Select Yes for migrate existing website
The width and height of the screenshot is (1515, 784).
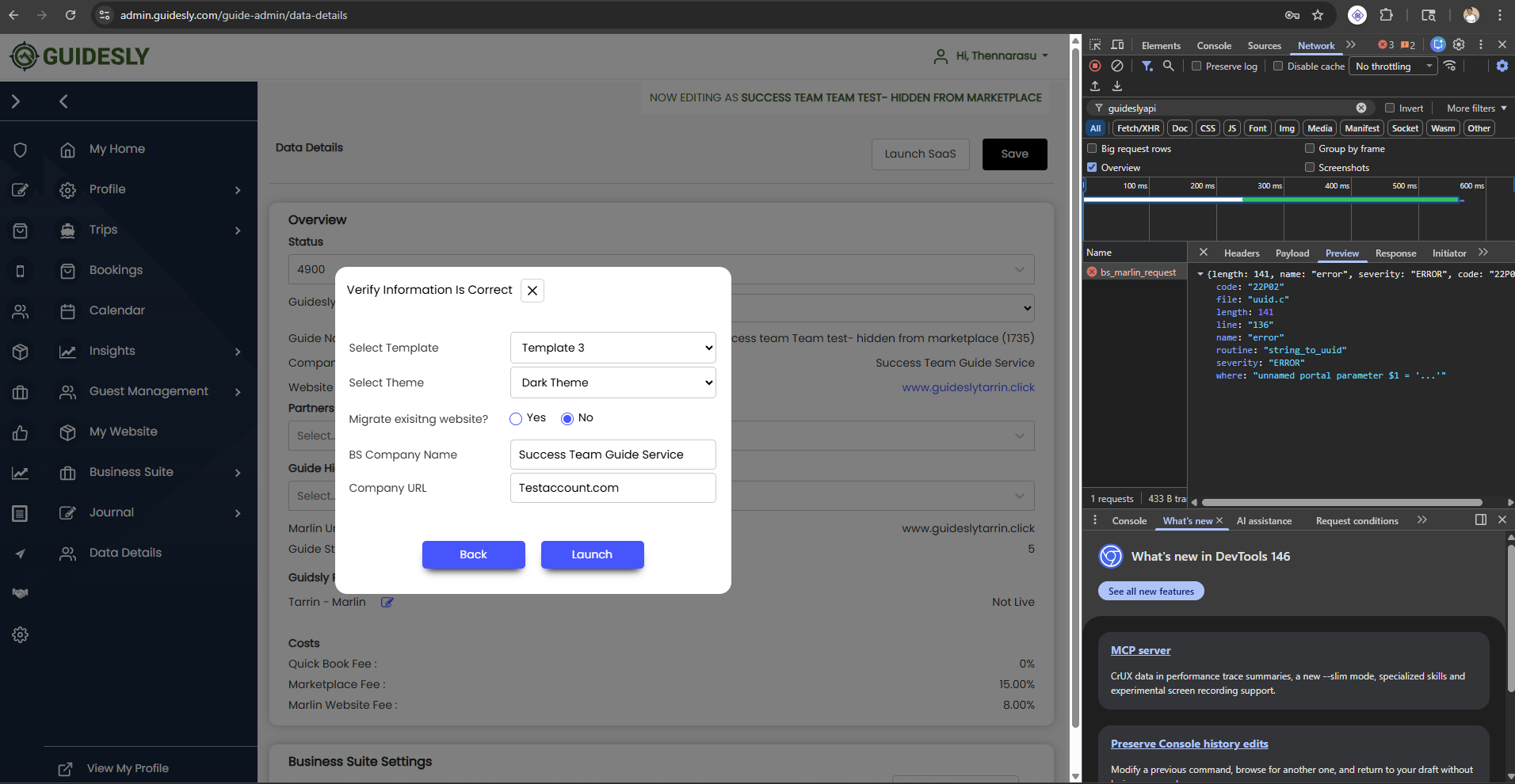point(516,419)
